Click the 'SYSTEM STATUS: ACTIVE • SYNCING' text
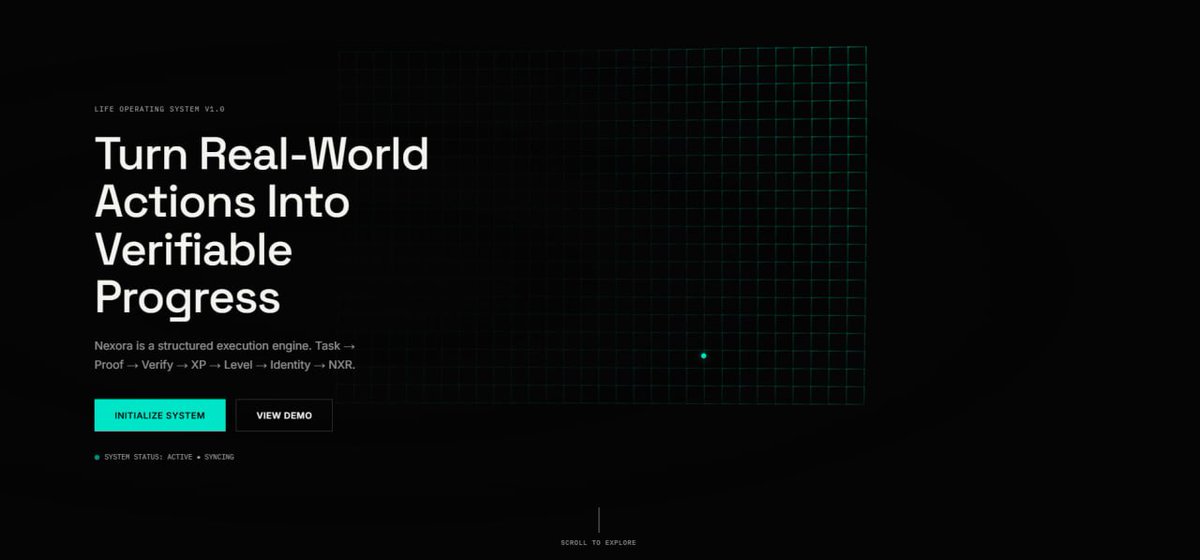 point(169,457)
